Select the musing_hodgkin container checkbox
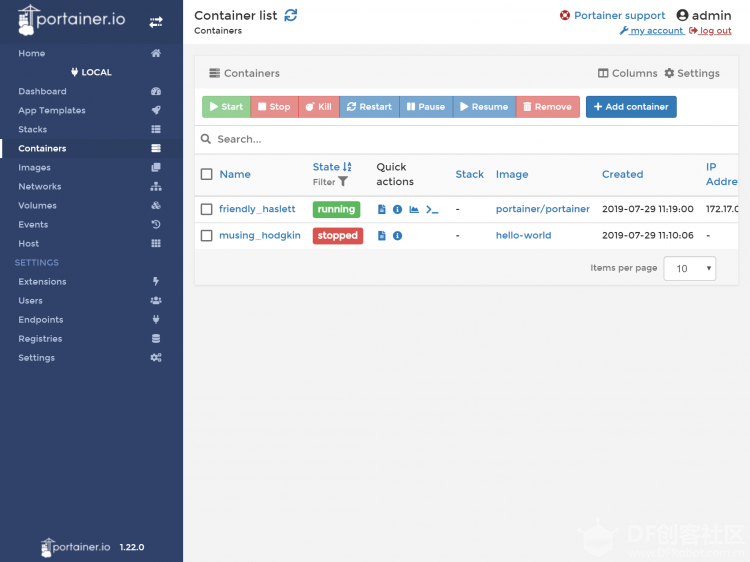This screenshot has width=750, height=562. coord(207,236)
